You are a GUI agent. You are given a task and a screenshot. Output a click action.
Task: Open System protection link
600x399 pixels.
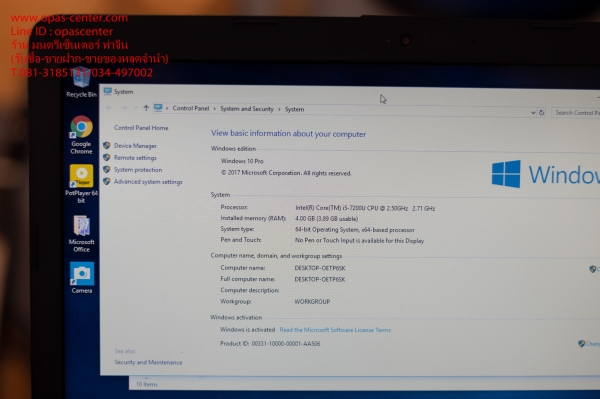pos(138,169)
